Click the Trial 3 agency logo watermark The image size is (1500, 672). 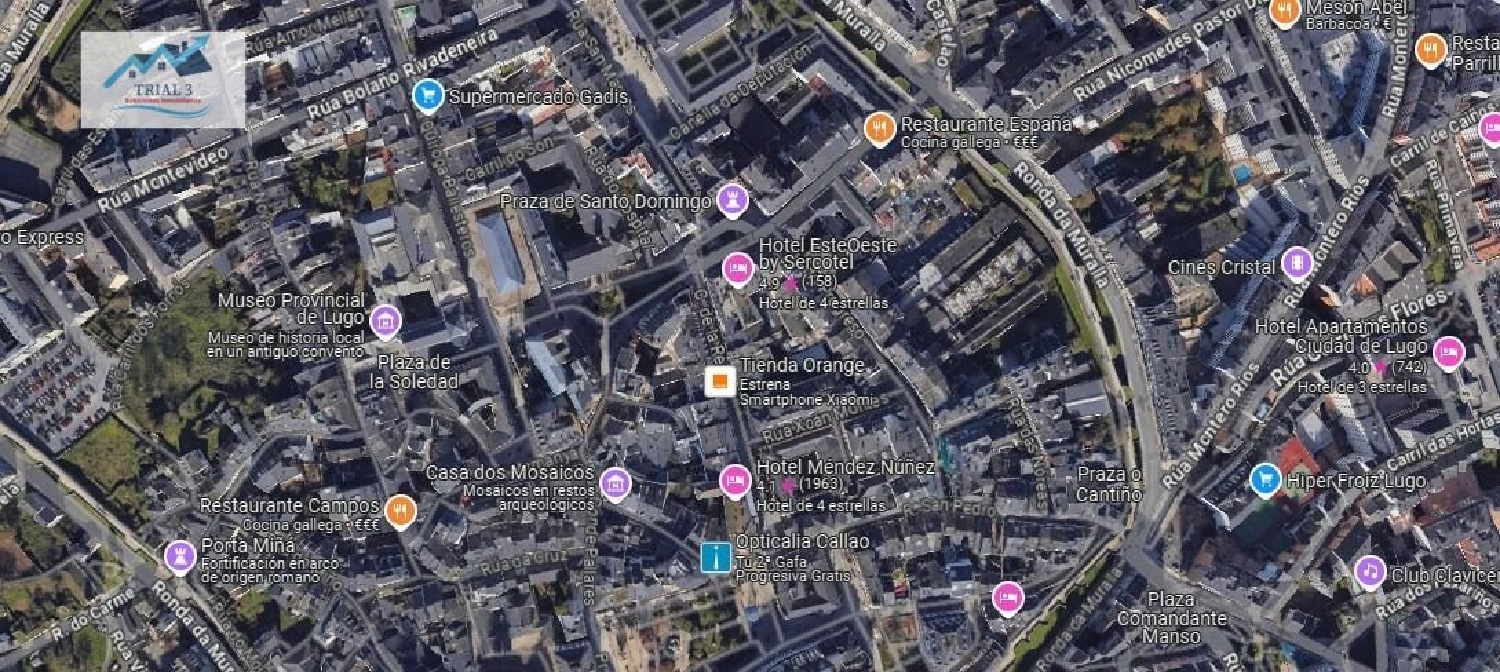tap(163, 79)
